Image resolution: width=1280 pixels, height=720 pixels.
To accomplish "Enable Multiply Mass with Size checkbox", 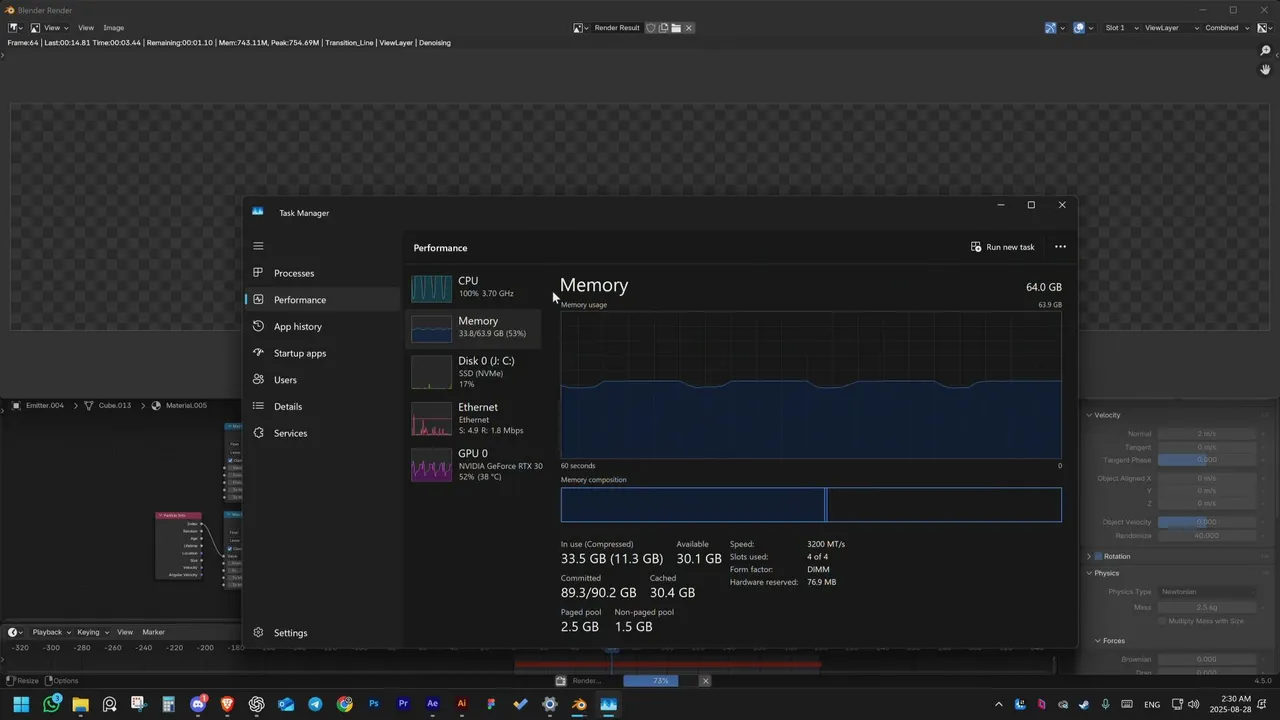I will (x=1162, y=621).
